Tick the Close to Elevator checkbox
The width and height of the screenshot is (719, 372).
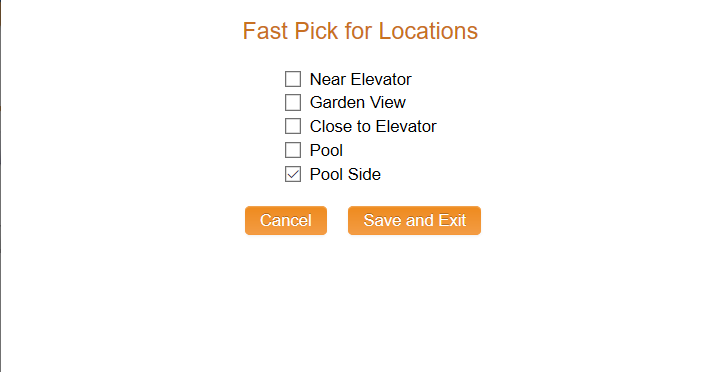point(293,126)
